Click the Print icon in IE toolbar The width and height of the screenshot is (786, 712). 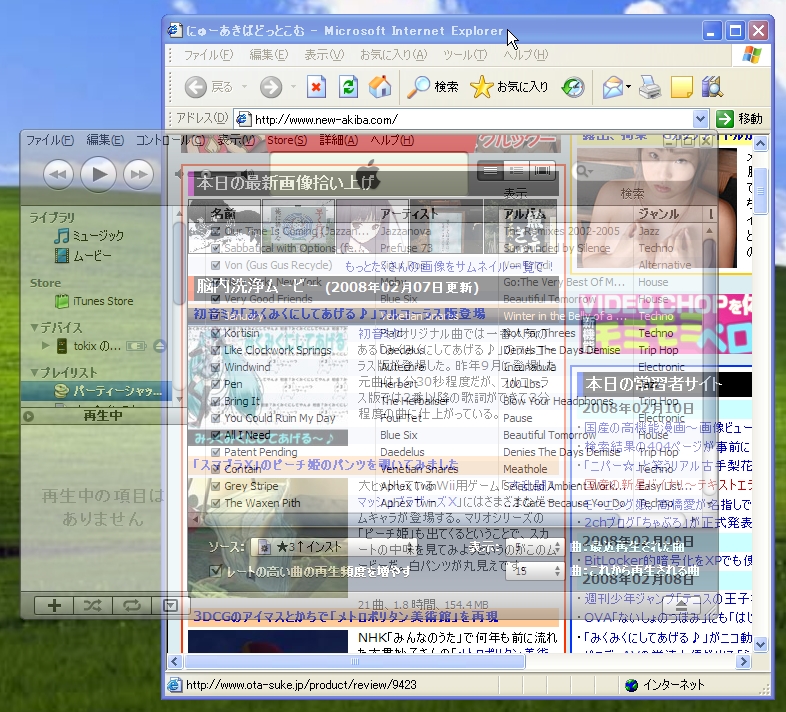pyautogui.click(x=650, y=87)
